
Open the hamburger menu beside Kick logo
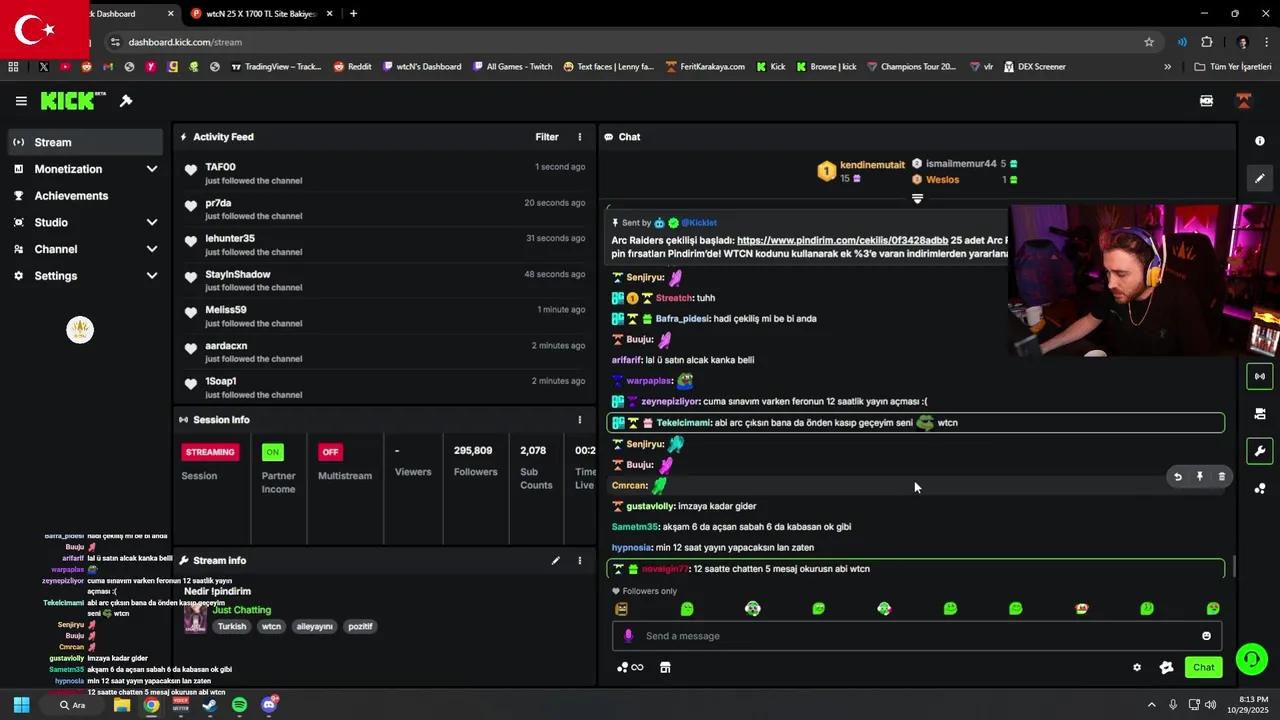coord(21,101)
